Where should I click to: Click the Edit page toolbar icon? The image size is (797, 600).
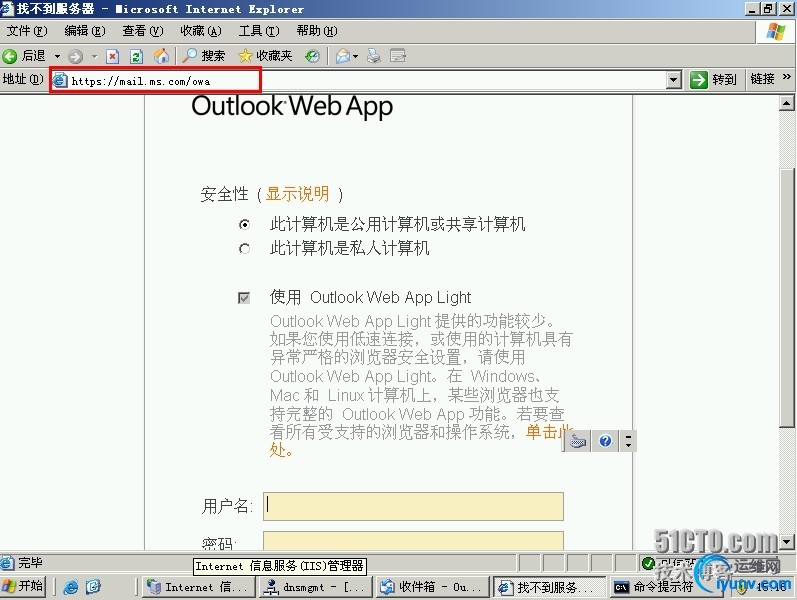coord(397,56)
